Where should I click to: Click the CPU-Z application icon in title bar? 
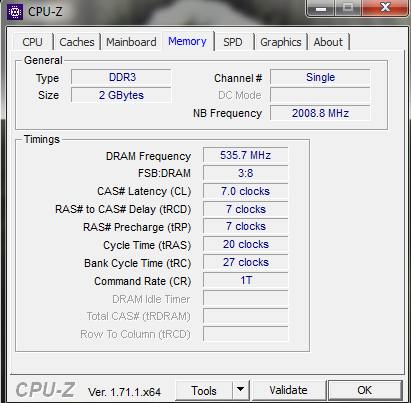(14, 12)
